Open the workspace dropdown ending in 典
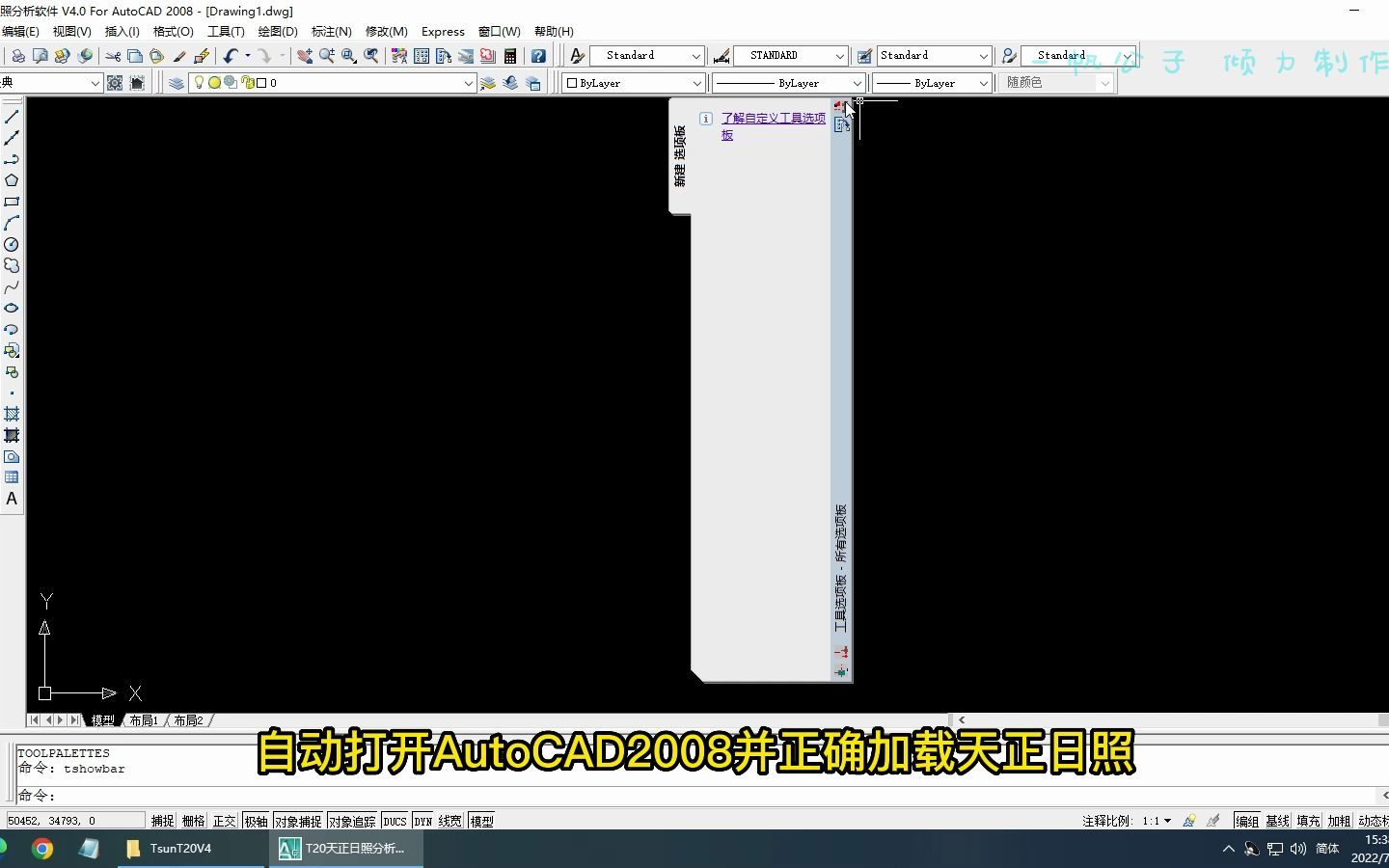Image resolution: width=1389 pixels, height=868 pixels. pos(51,83)
